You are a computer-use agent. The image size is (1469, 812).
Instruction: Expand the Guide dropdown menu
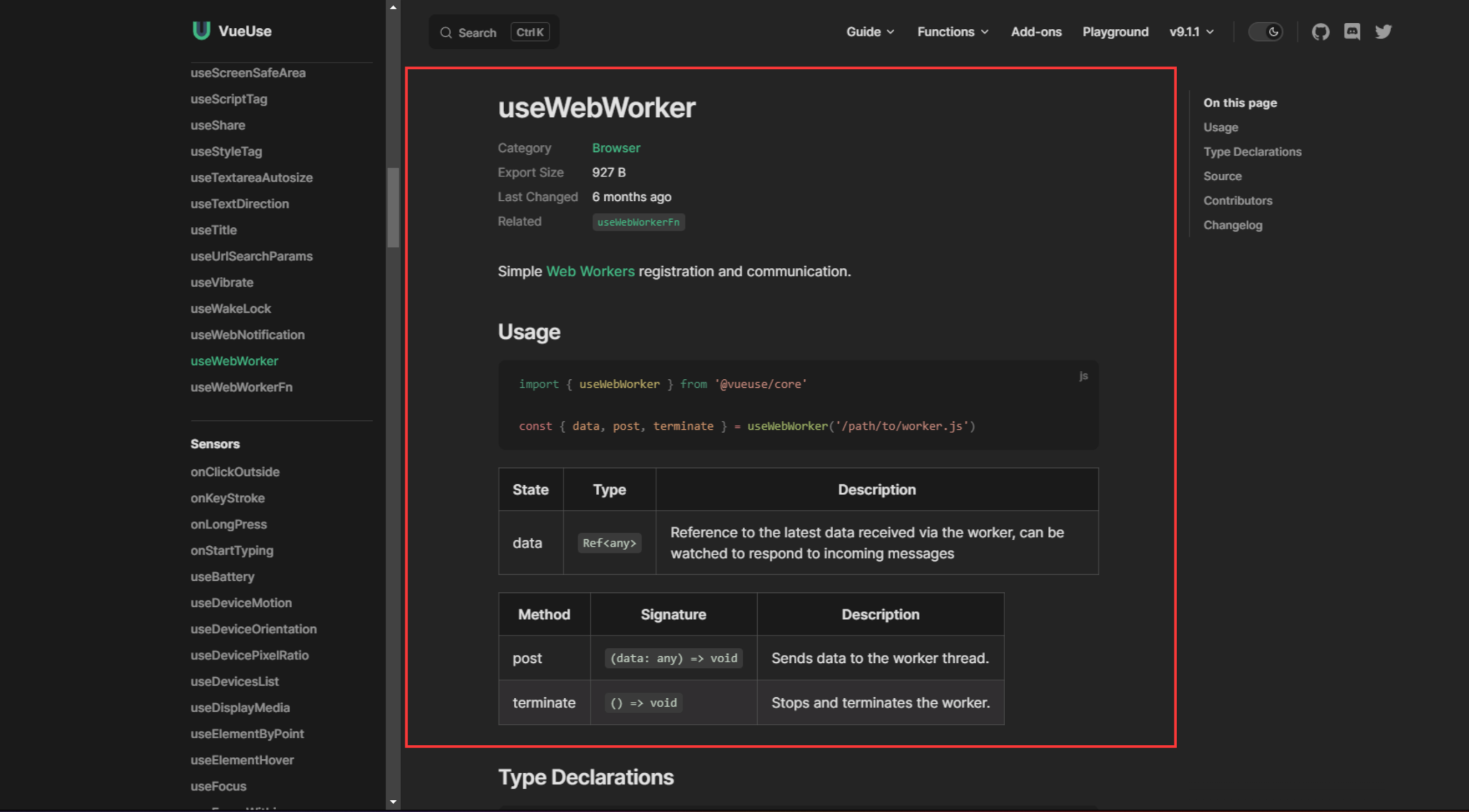click(x=870, y=32)
